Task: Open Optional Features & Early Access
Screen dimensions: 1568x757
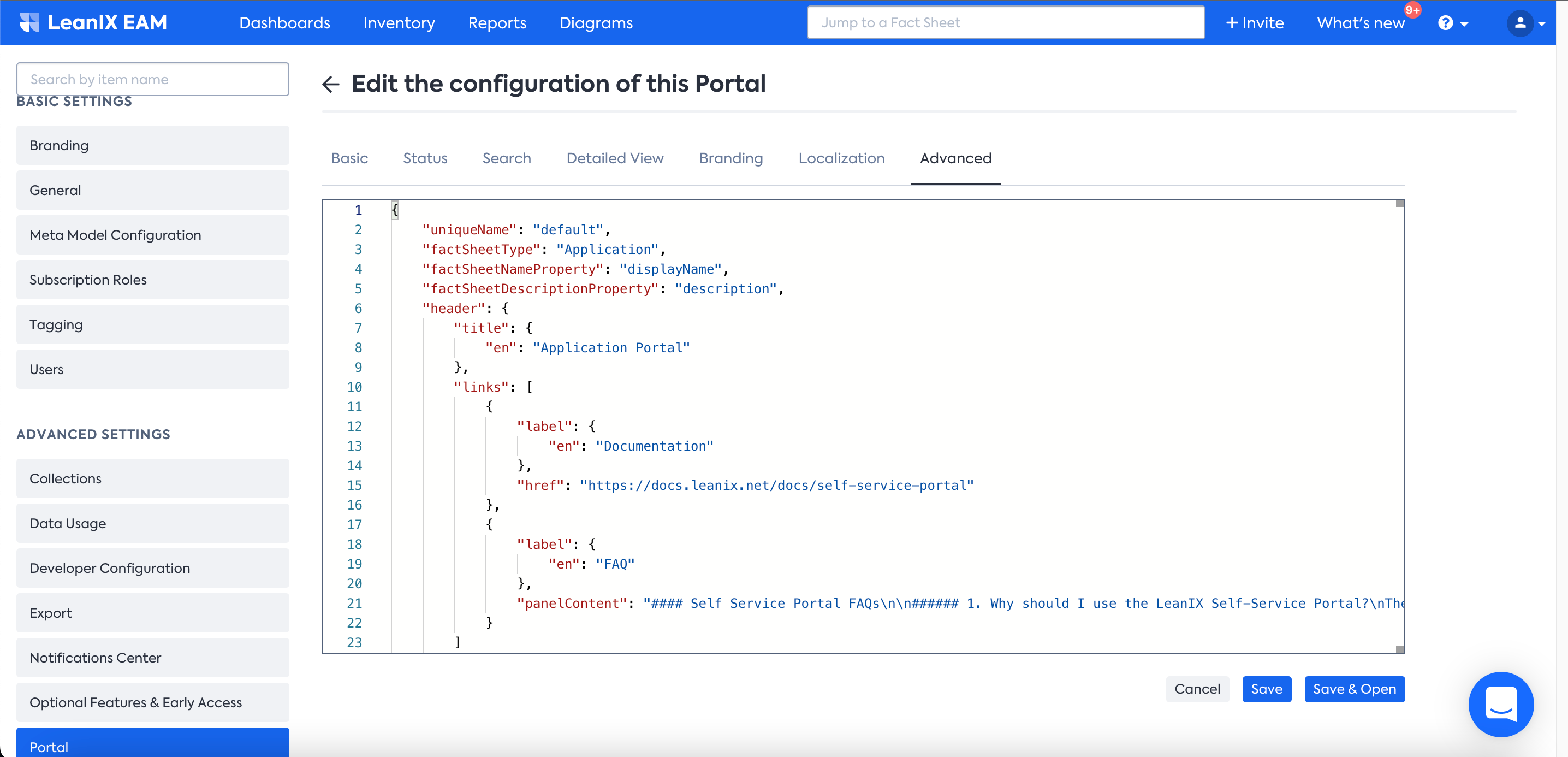Action: (x=153, y=702)
